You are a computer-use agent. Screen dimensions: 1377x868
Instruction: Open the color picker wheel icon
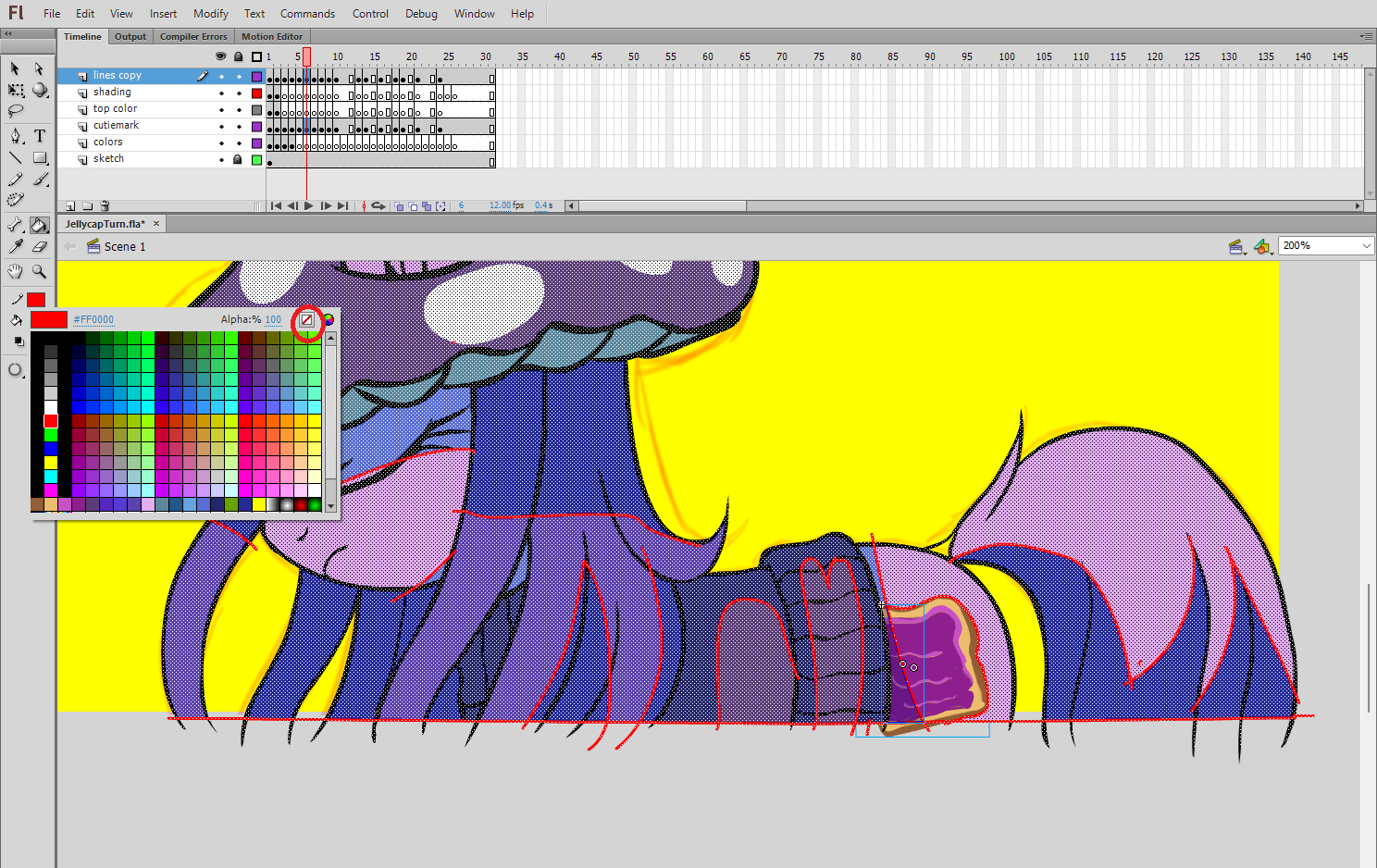pos(329,320)
